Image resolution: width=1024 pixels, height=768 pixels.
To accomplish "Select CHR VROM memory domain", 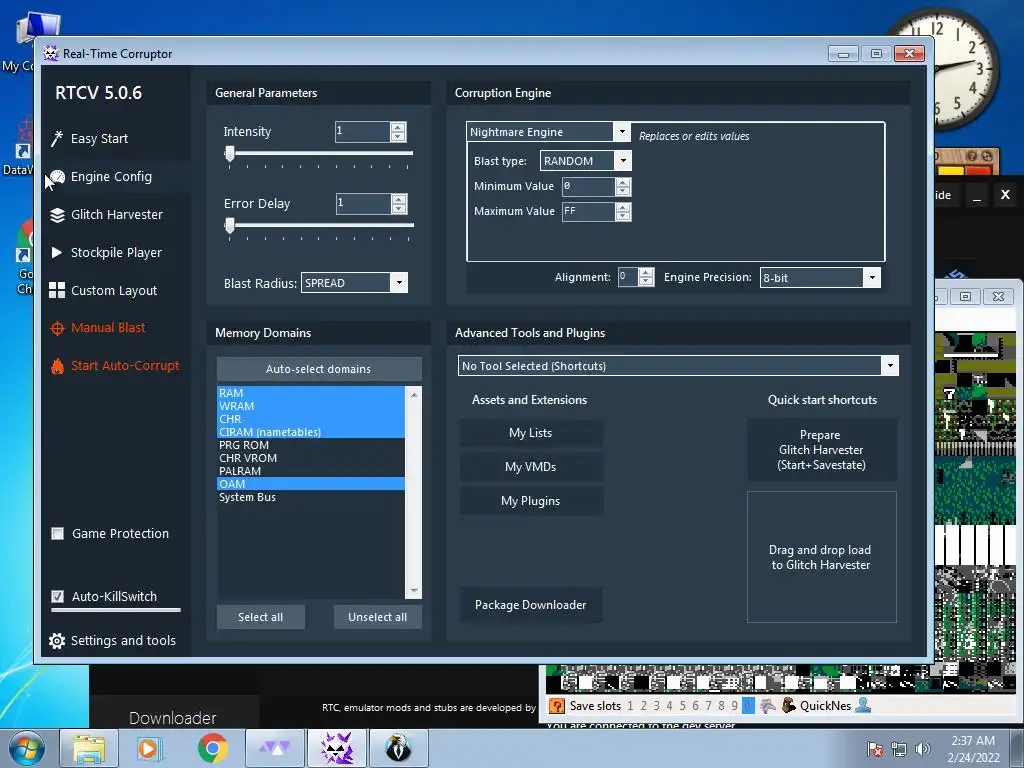I will click(311, 458).
